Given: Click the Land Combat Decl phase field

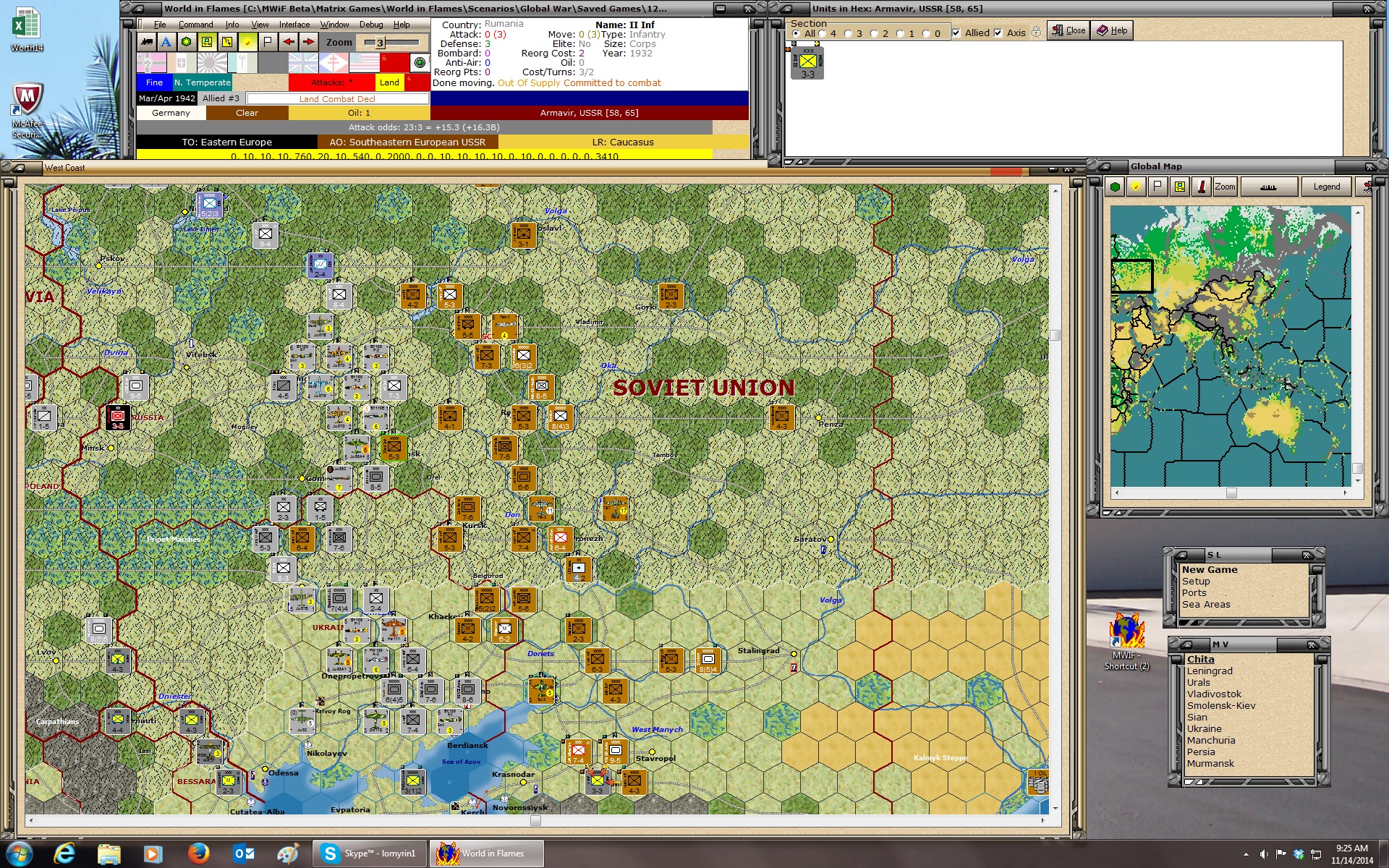Looking at the screenshot, I should [x=337, y=99].
